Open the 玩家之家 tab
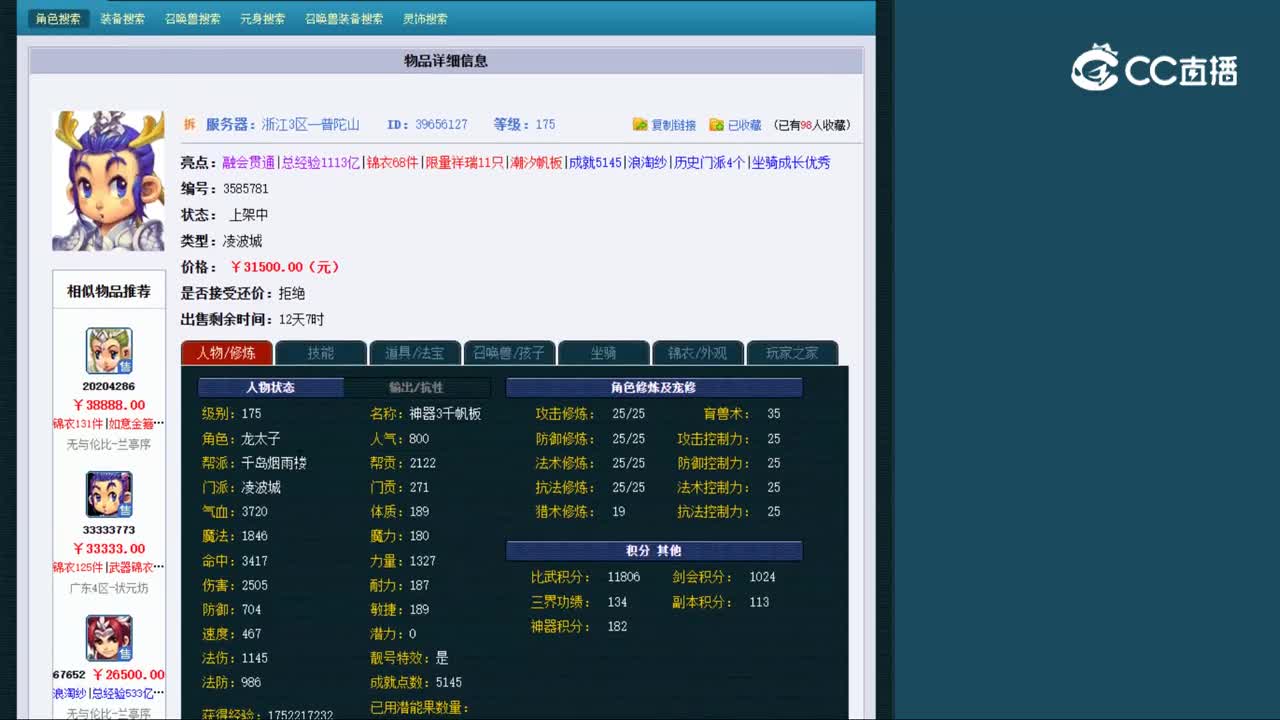This screenshot has height=720, width=1280. click(793, 352)
